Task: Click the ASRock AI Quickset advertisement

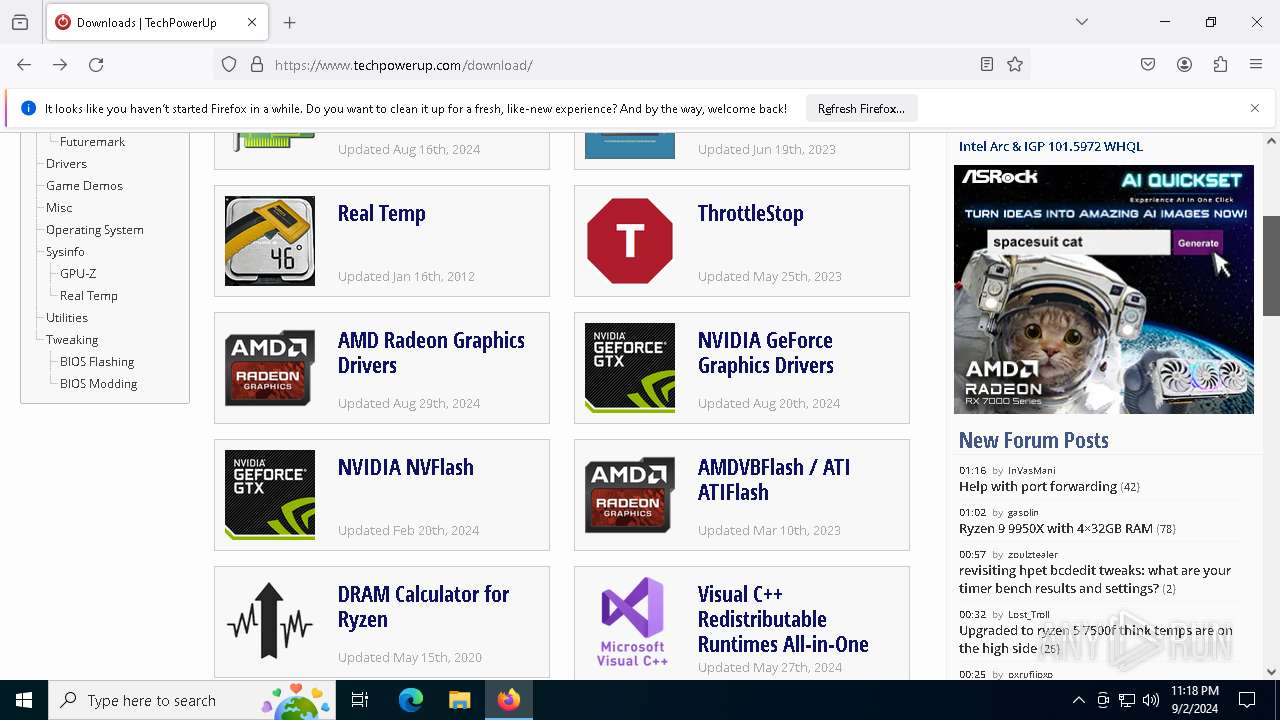Action: (x=1104, y=289)
